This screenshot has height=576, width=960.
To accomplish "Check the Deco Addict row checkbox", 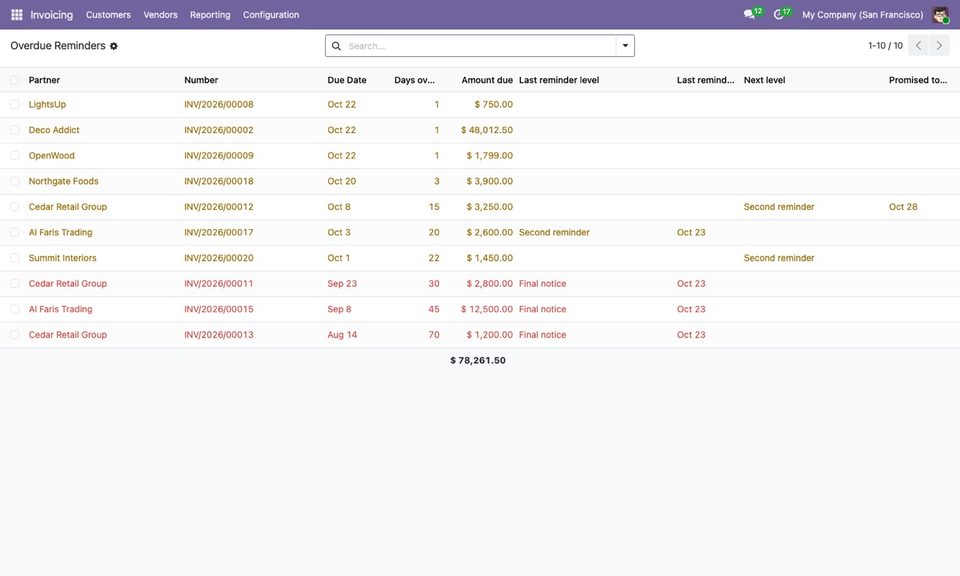I will [x=15, y=130].
